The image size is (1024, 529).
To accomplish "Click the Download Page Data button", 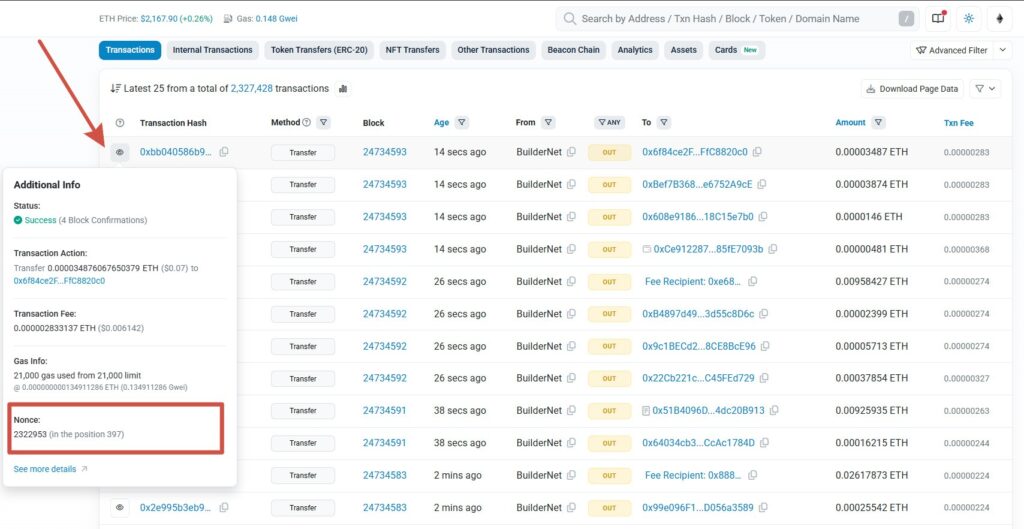I will pos(911,89).
